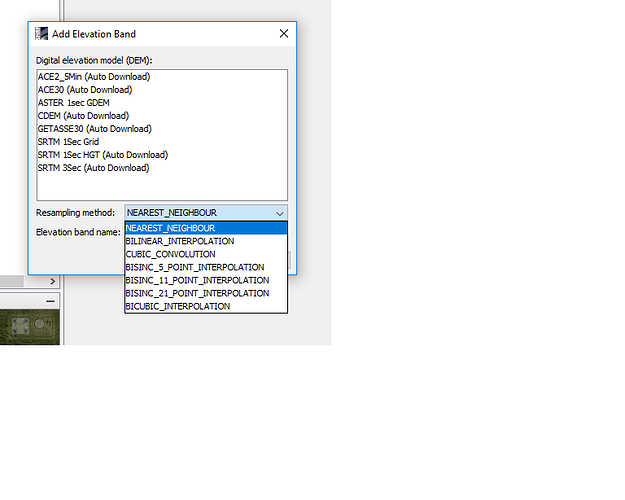Select ASTER 1sec GDEM entry
Screen dimensions: 625x500
coord(162,103)
